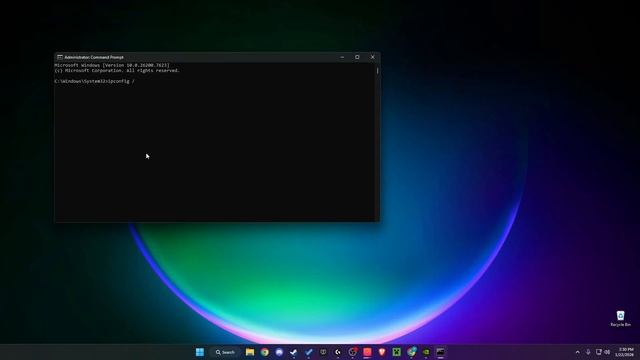Open the Recycle Bin on the desktop

point(620,318)
